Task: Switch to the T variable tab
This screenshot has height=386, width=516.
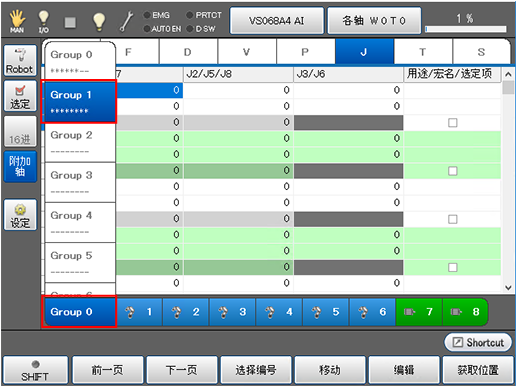Action: pyautogui.click(x=423, y=52)
